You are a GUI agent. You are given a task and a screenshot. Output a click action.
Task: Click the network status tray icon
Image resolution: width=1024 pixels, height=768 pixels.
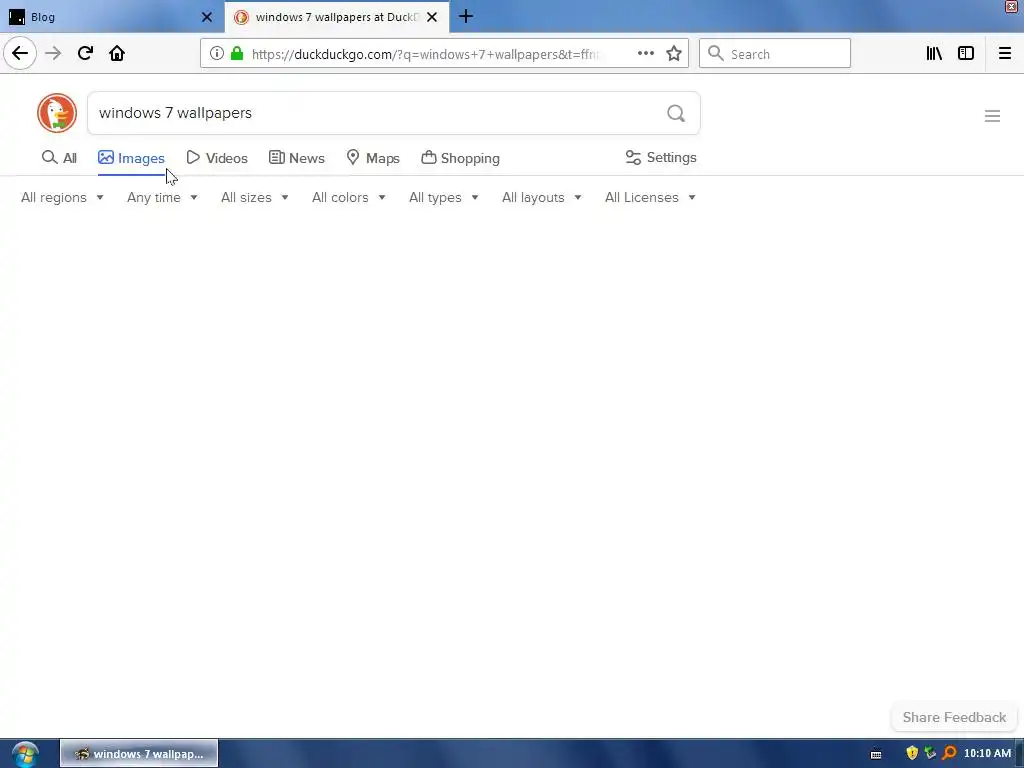click(931, 754)
